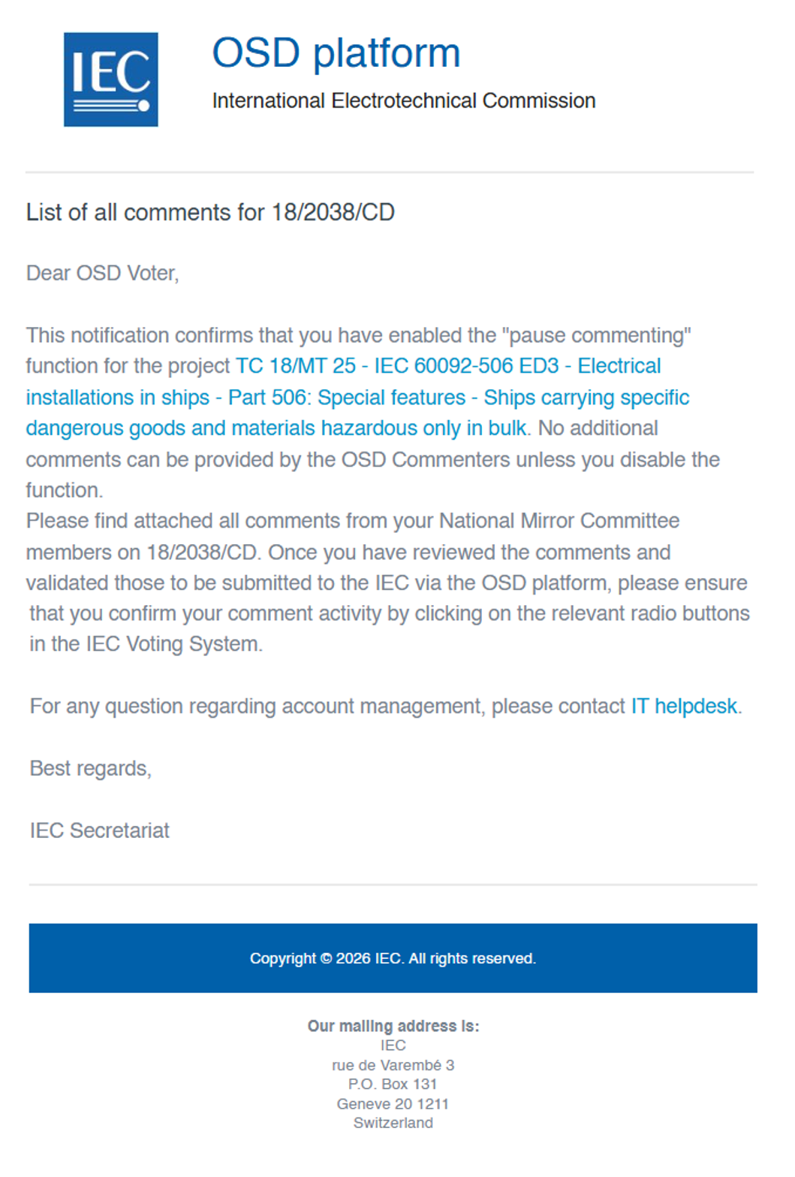Click the sentence about National Mirror Committee members

(x=353, y=537)
